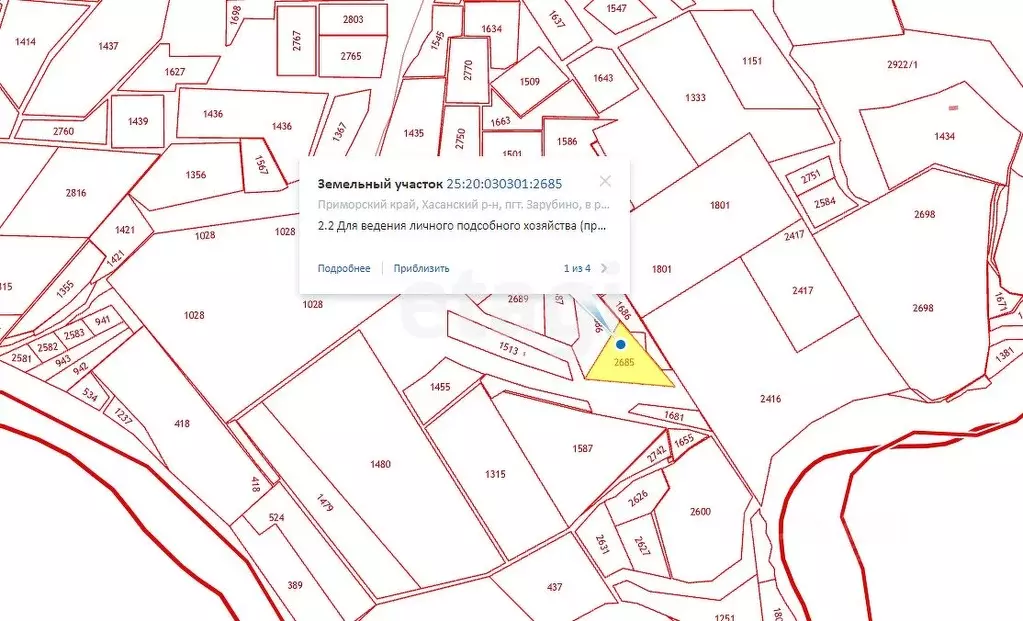This screenshot has width=1023, height=621.
Task: Click the small pink marker above 1434
Action: (953, 106)
